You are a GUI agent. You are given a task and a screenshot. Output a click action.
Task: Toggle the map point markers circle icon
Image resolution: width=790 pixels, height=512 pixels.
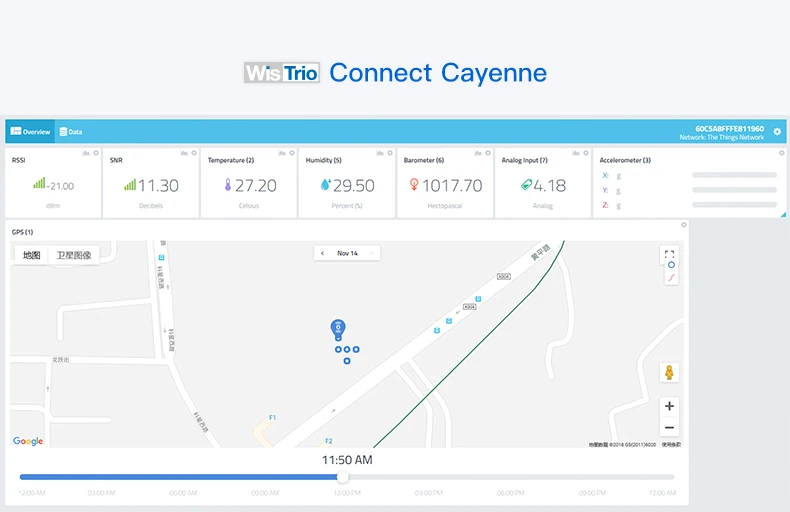point(671,265)
